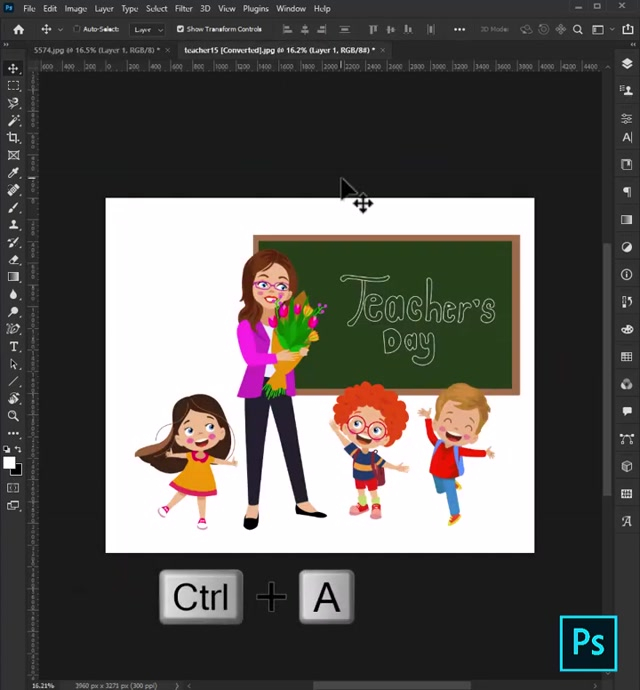Enable the Auto-Select checkbox
This screenshot has height=690, width=640.
coord(77,29)
